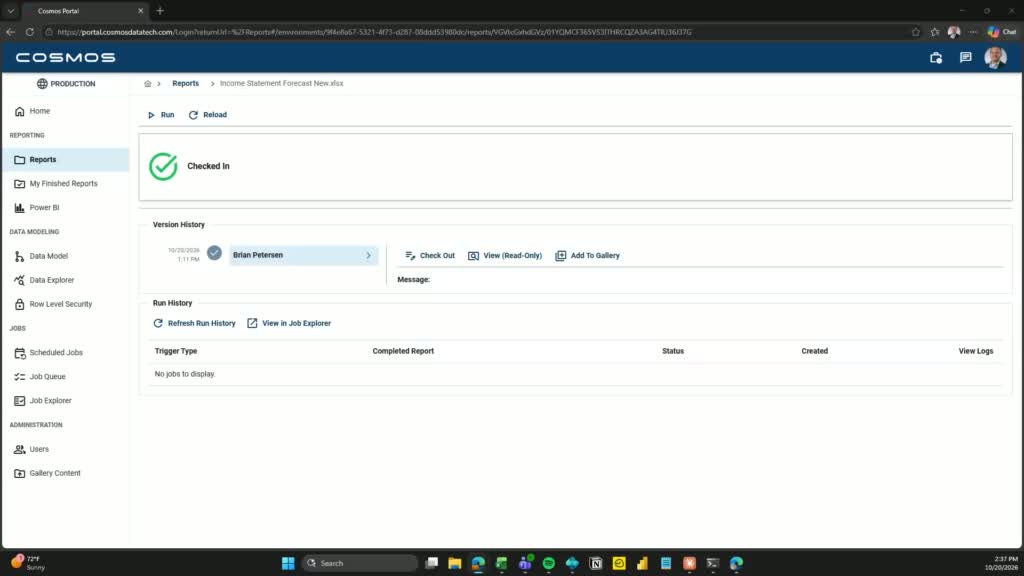Click the Checked In status icon
1024x576 pixels.
click(x=163, y=167)
